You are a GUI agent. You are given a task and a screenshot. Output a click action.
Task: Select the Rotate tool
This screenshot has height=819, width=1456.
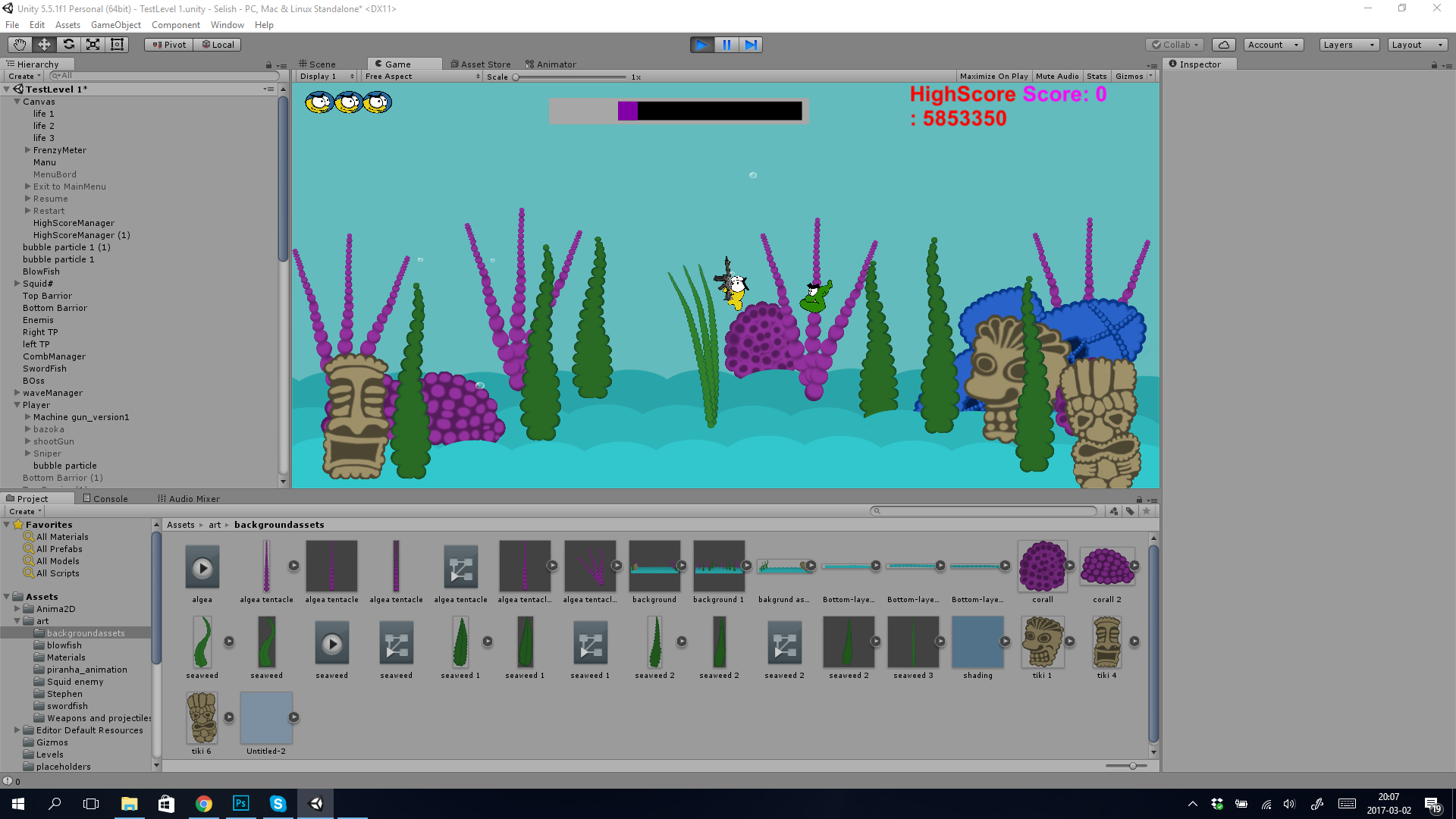pos(68,45)
